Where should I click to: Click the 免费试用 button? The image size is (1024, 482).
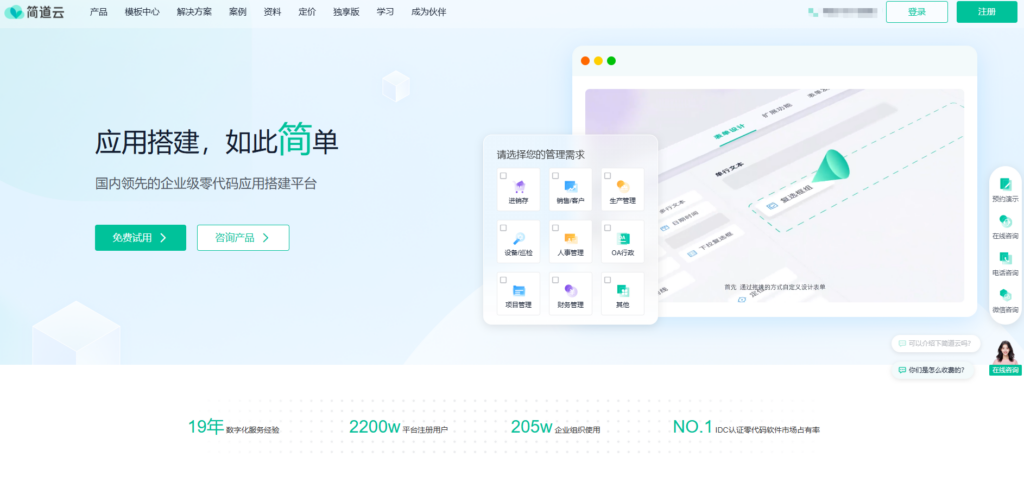(x=140, y=238)
